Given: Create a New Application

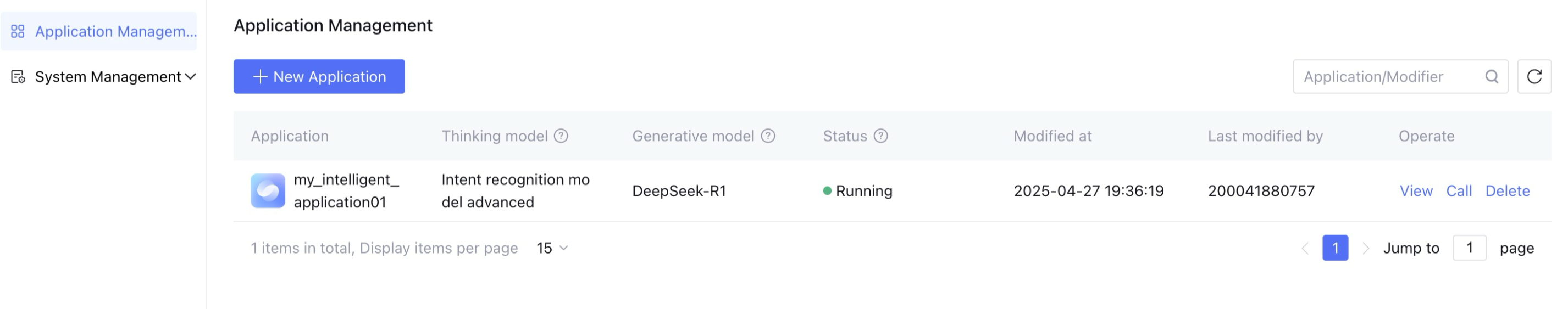Looking at the screenshot, I should coord(319,77).
